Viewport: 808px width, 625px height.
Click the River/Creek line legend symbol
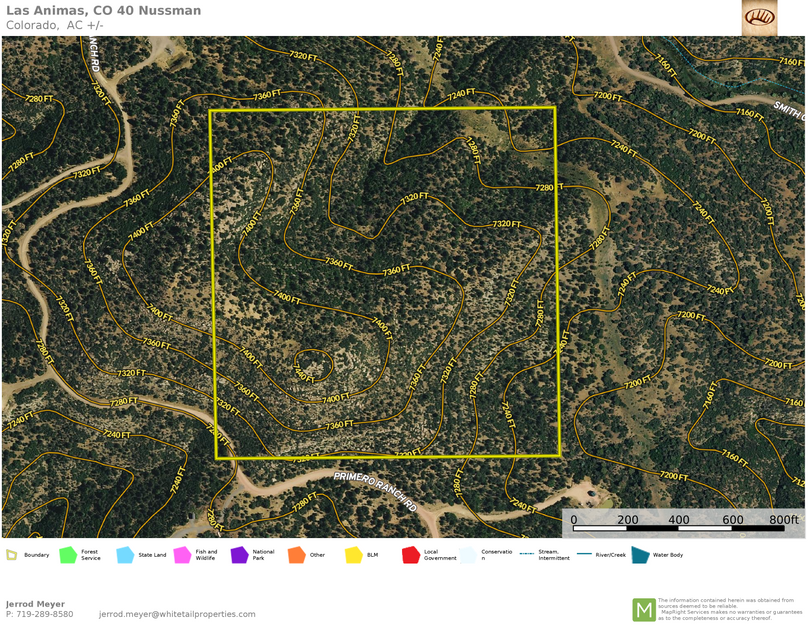click(584, 554)
